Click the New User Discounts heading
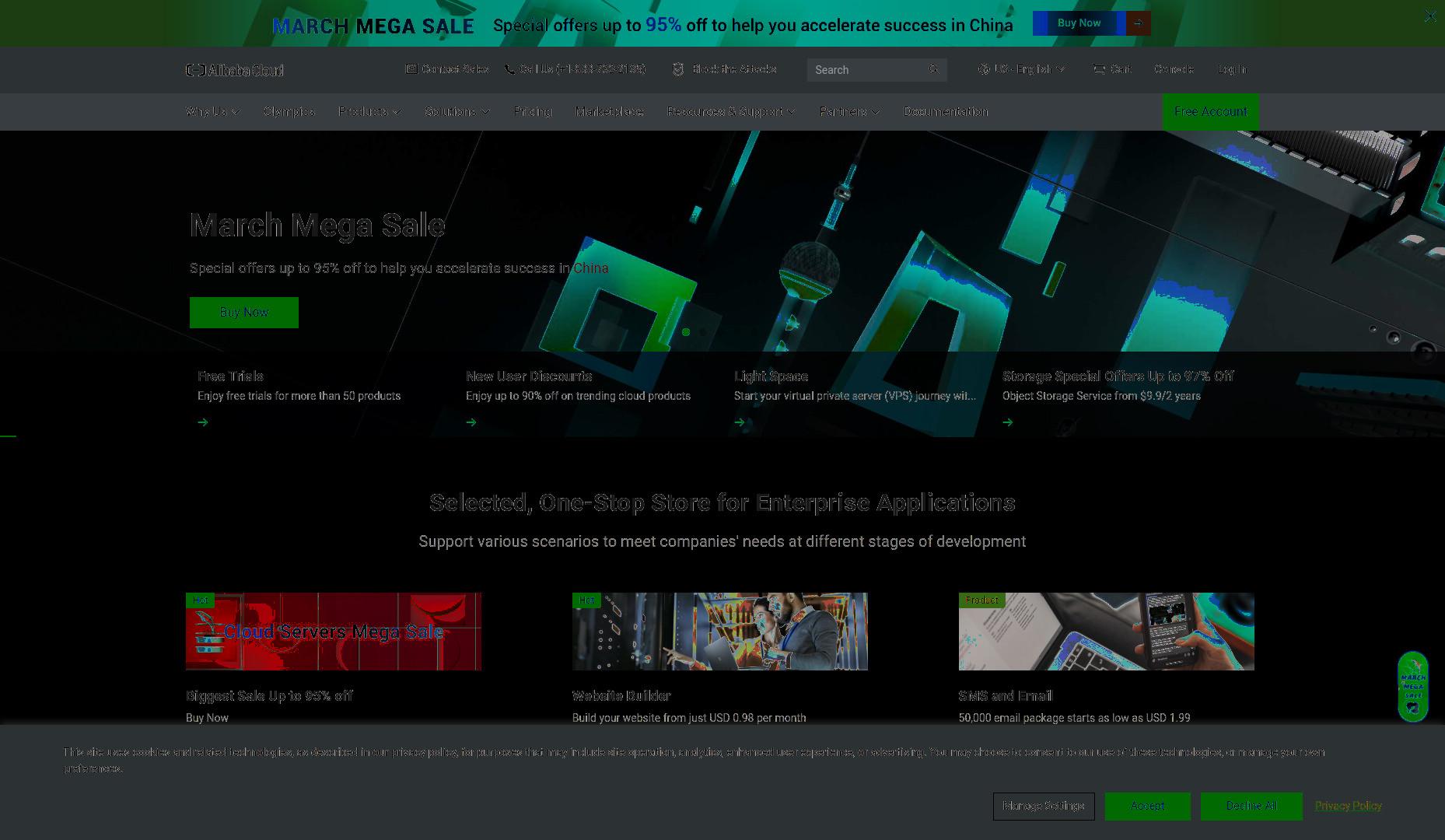 coord(529,376)
